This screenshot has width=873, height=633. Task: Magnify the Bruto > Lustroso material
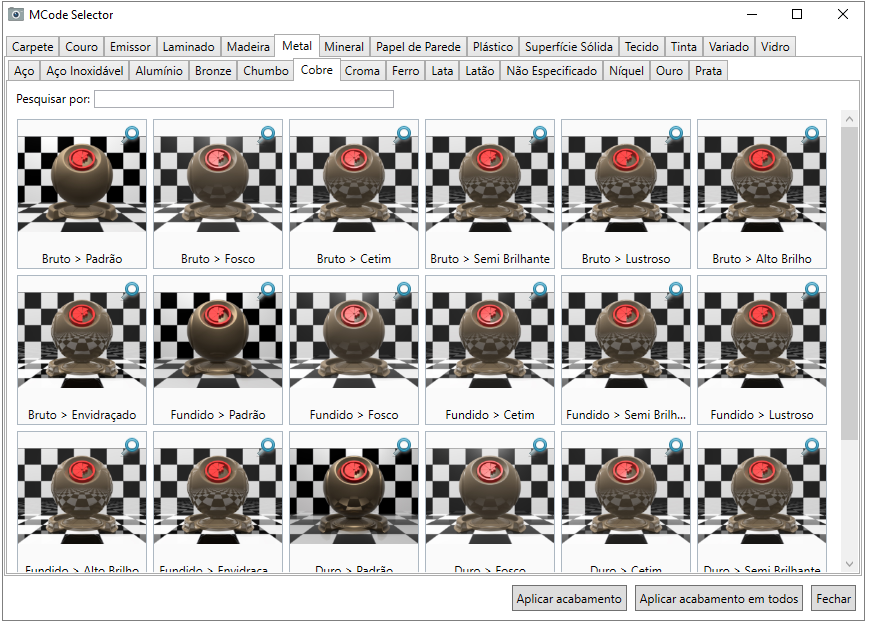675,134
